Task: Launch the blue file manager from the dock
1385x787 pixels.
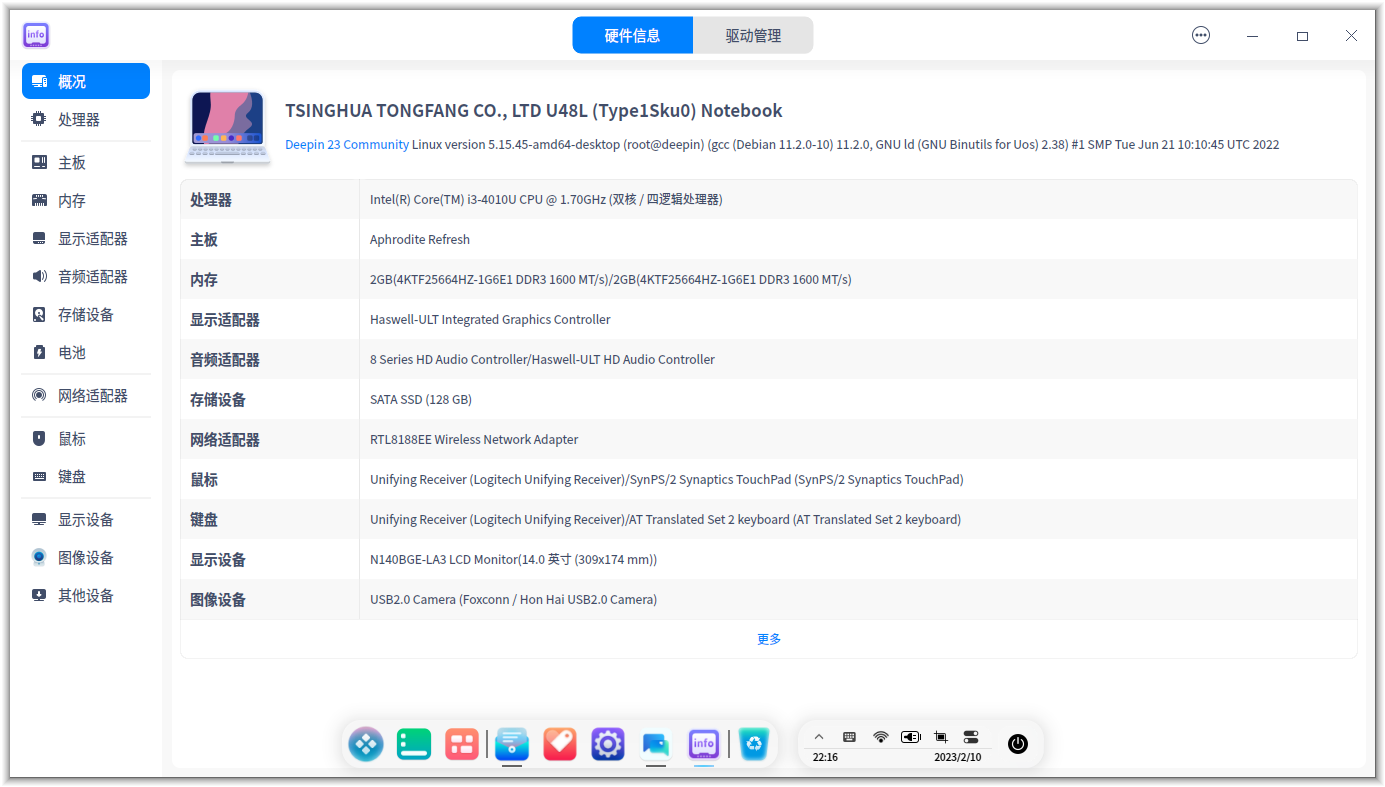Action: coord(512,743)
